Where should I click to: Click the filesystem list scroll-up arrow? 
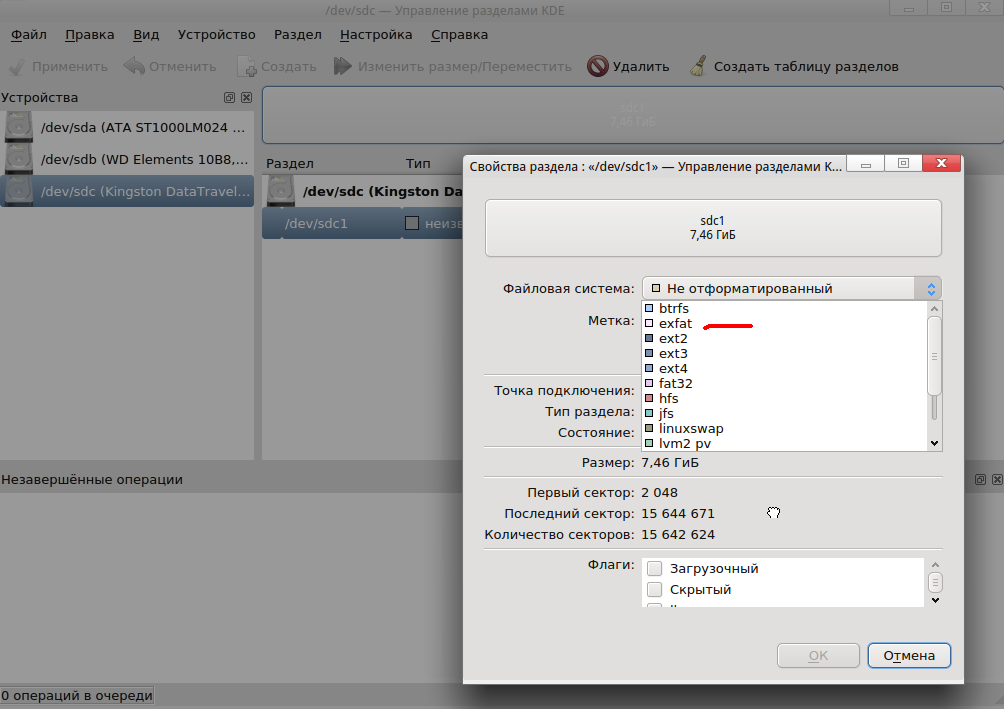[x=934, y=308]
